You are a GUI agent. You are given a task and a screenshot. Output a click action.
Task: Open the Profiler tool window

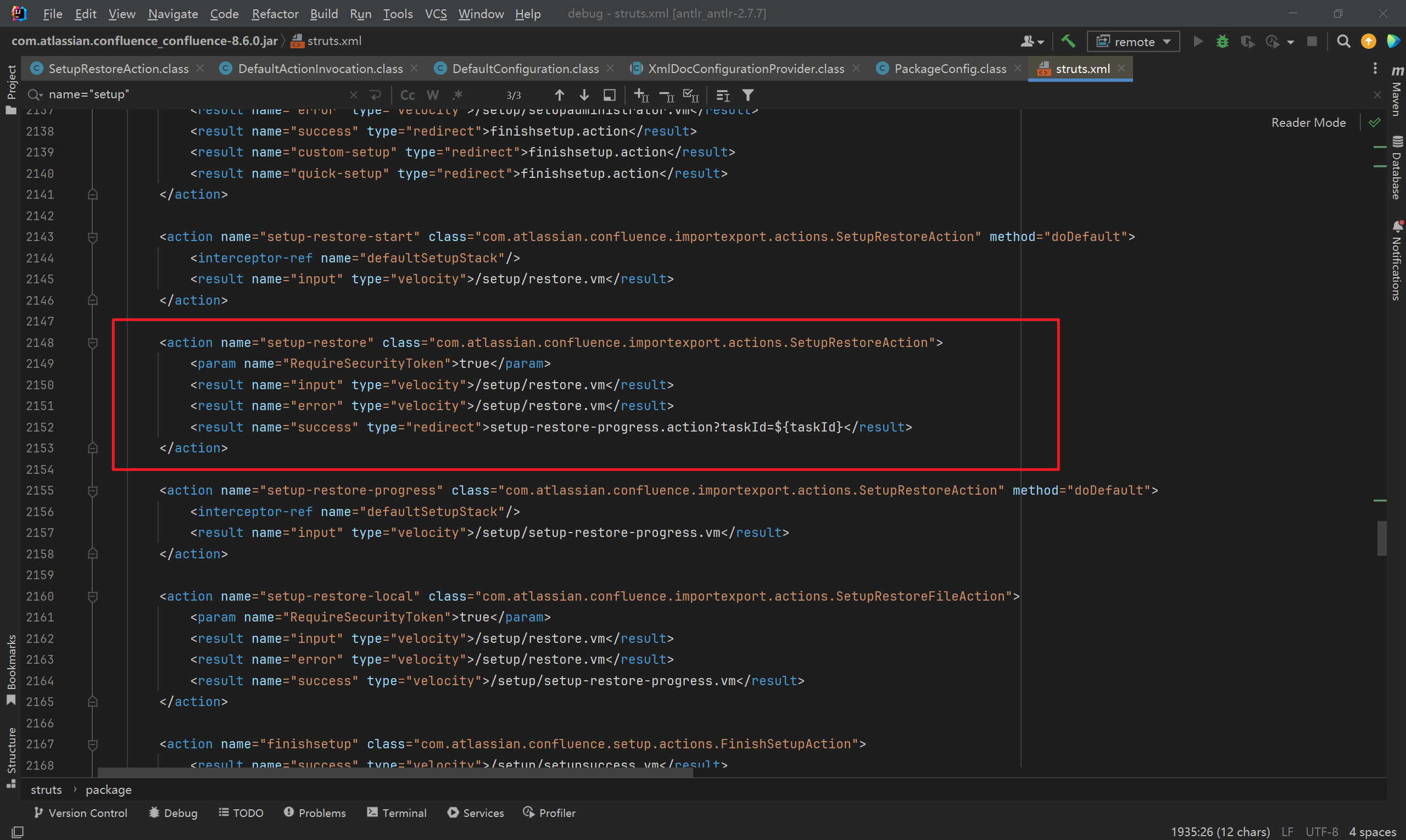click(549, 813)
